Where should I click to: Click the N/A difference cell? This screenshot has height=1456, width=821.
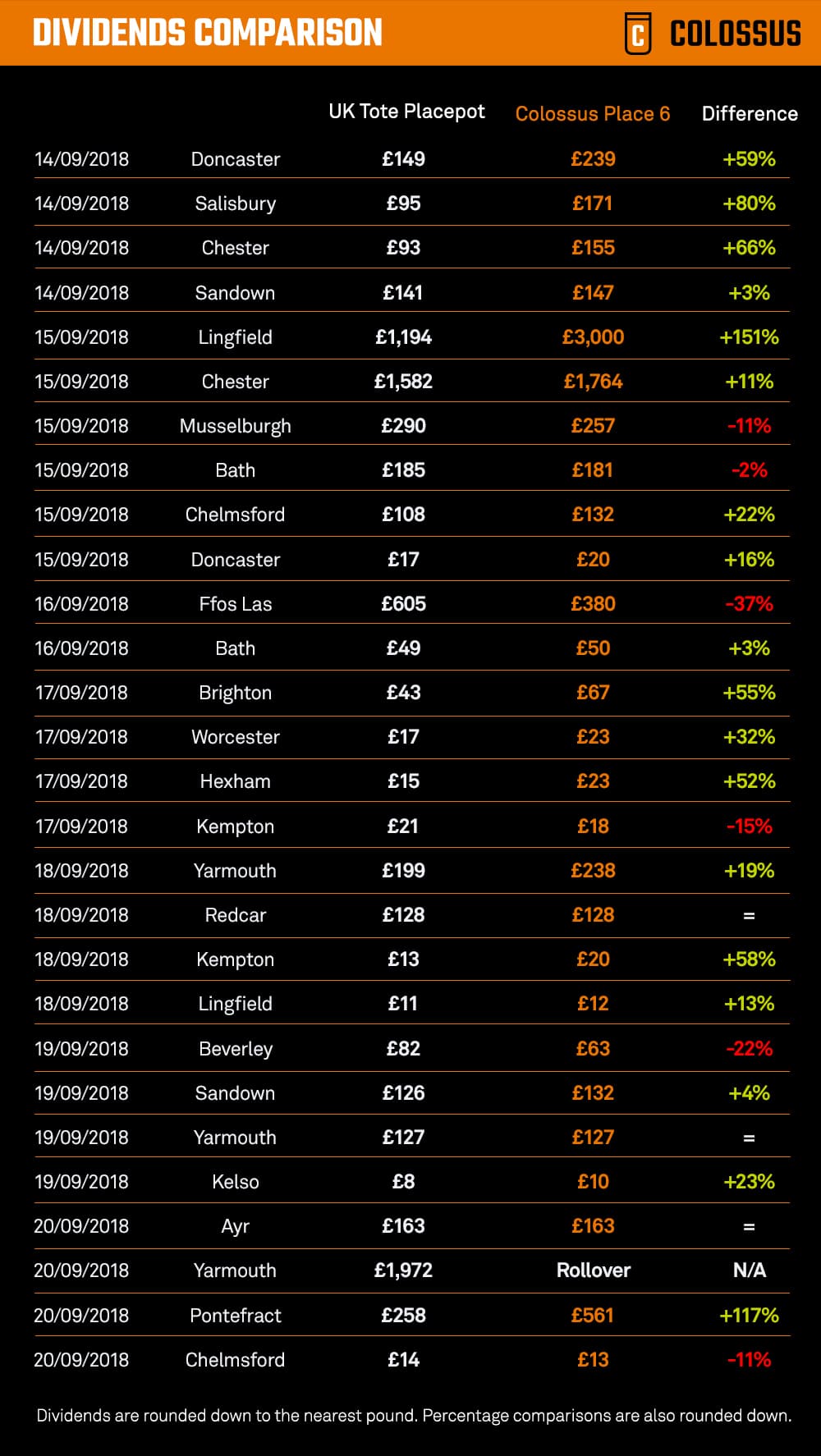pos(749,1271)
